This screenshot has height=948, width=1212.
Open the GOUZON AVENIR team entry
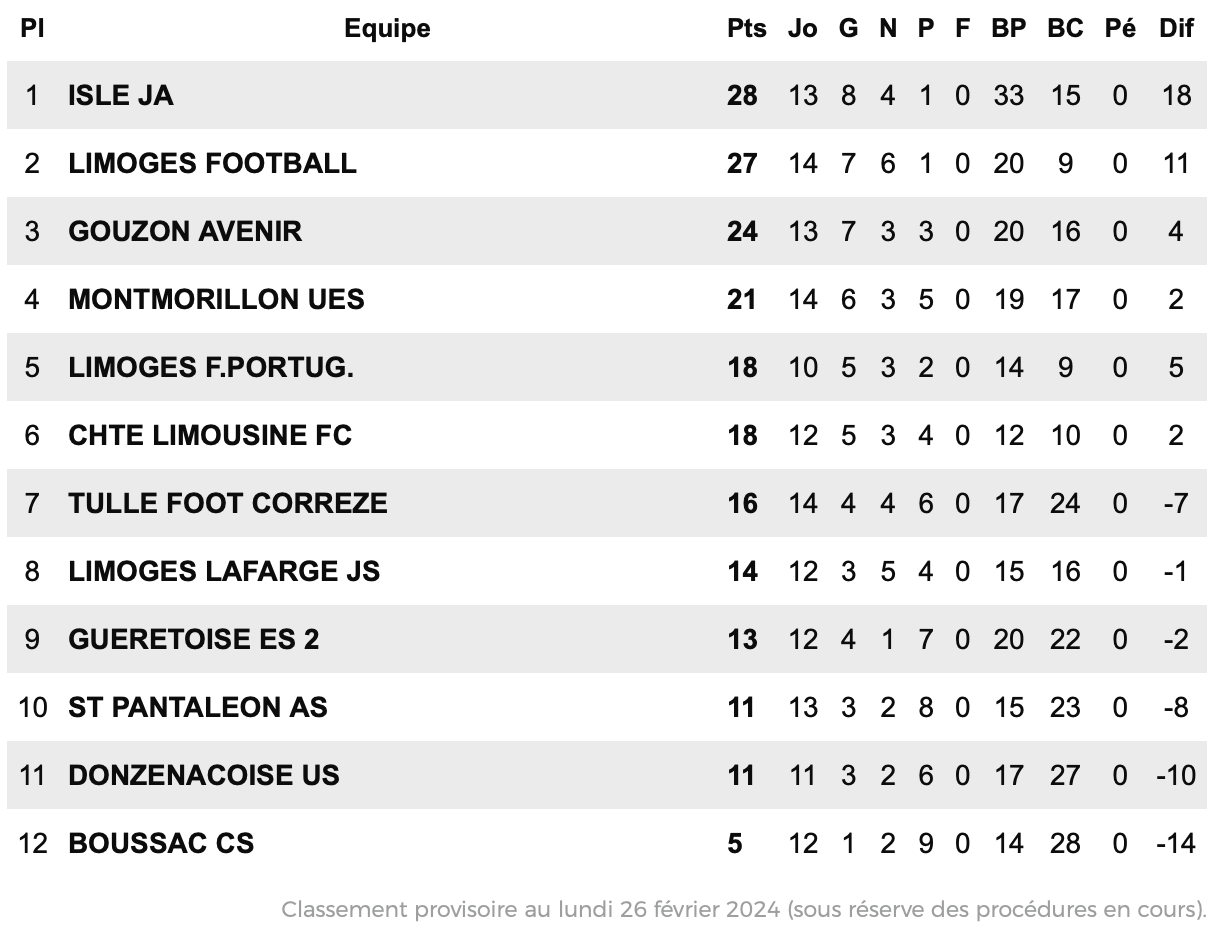coord(185,231)
